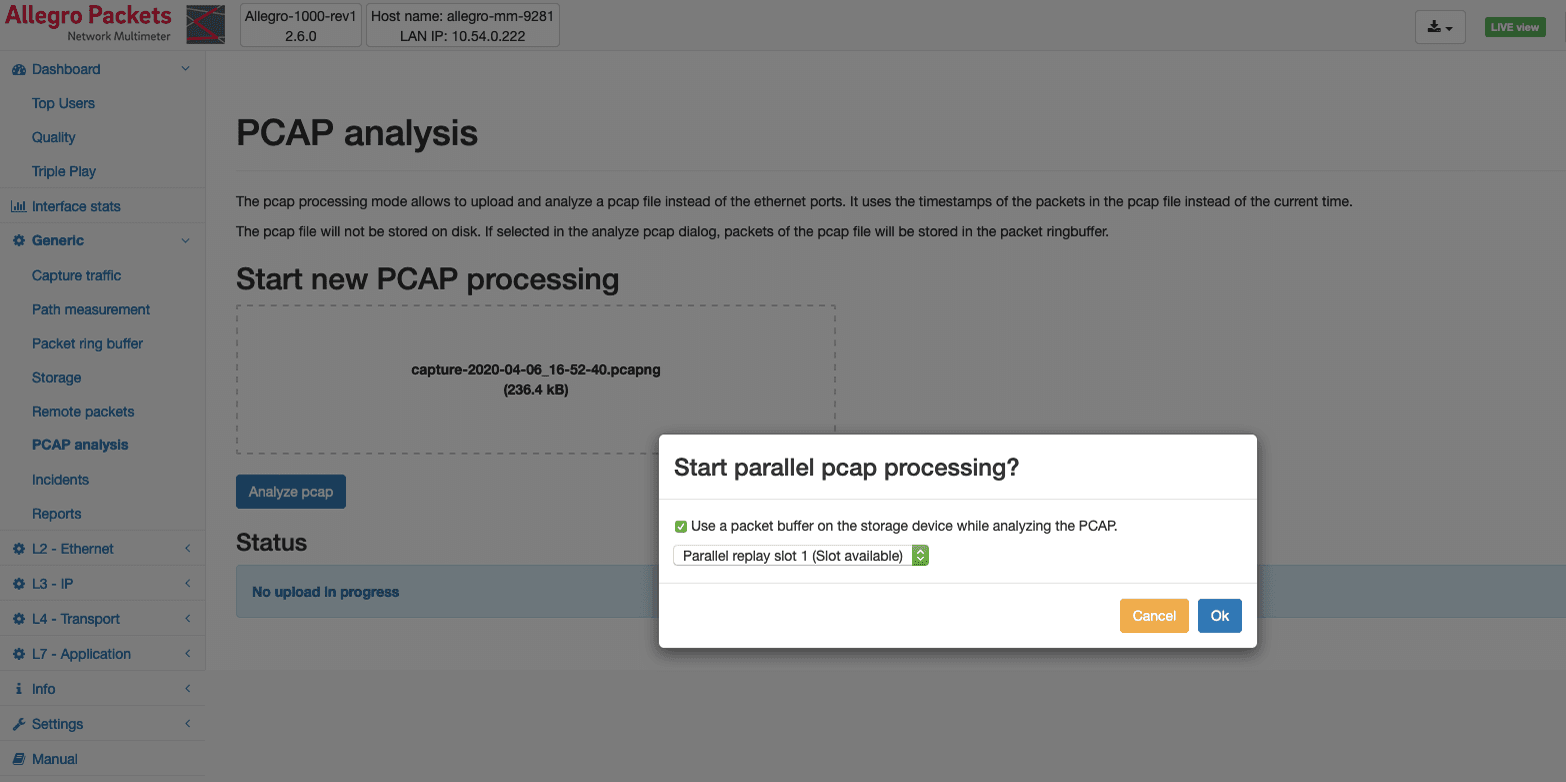Viewport: 1566px width, 782px height.
Task: Toggle the Allegro Packets logo checker flag
Action: [x=205, y=23]
